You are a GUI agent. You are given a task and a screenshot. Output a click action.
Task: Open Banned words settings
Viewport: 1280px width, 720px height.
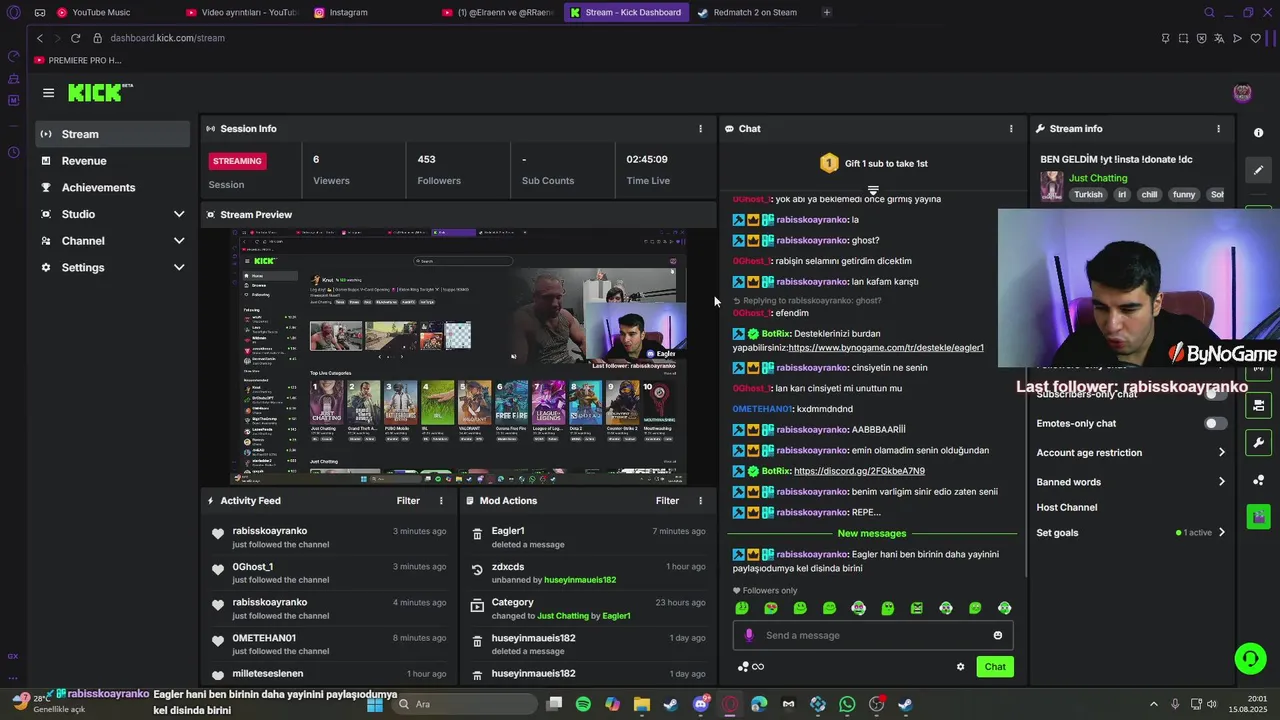pyautogui.click(x=1131, y=482)
